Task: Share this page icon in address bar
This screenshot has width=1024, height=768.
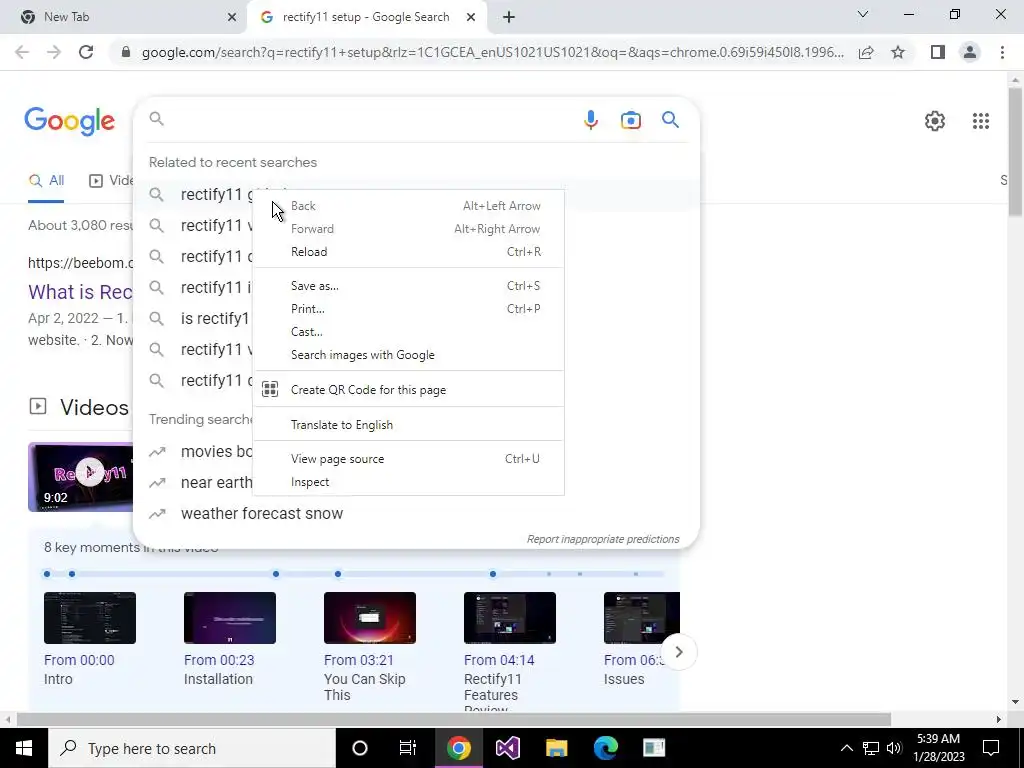Action: (866, 52)
